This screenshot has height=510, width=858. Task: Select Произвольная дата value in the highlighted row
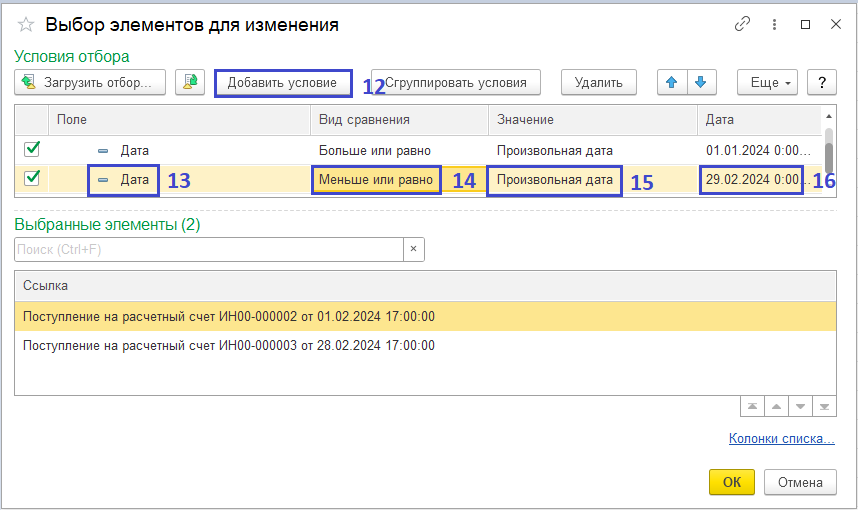click(x=554, y=180)
